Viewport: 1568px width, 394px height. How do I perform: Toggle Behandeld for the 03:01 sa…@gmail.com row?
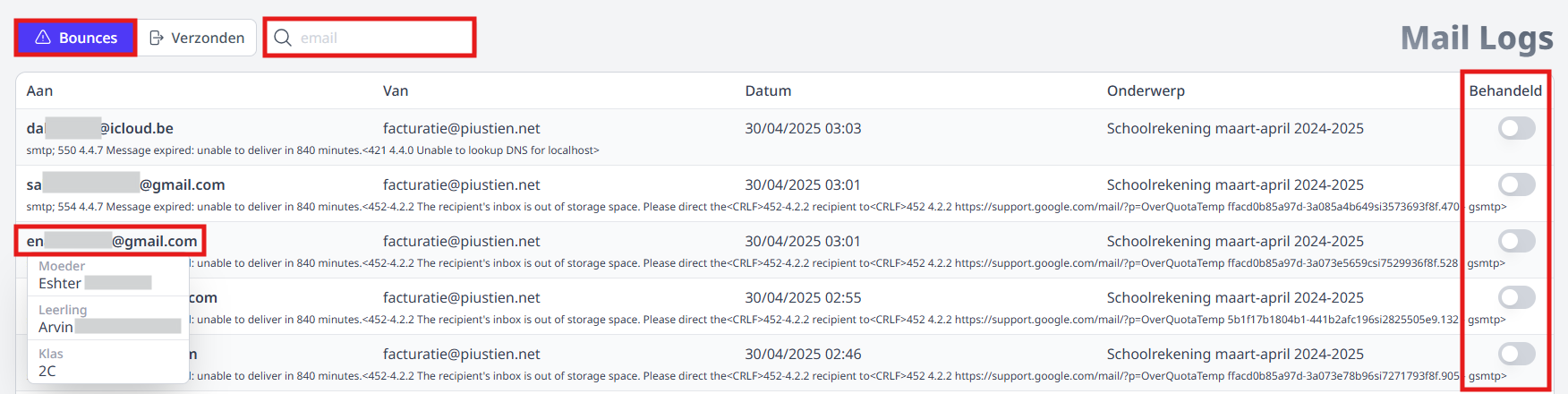click(x=1517, y=184)
